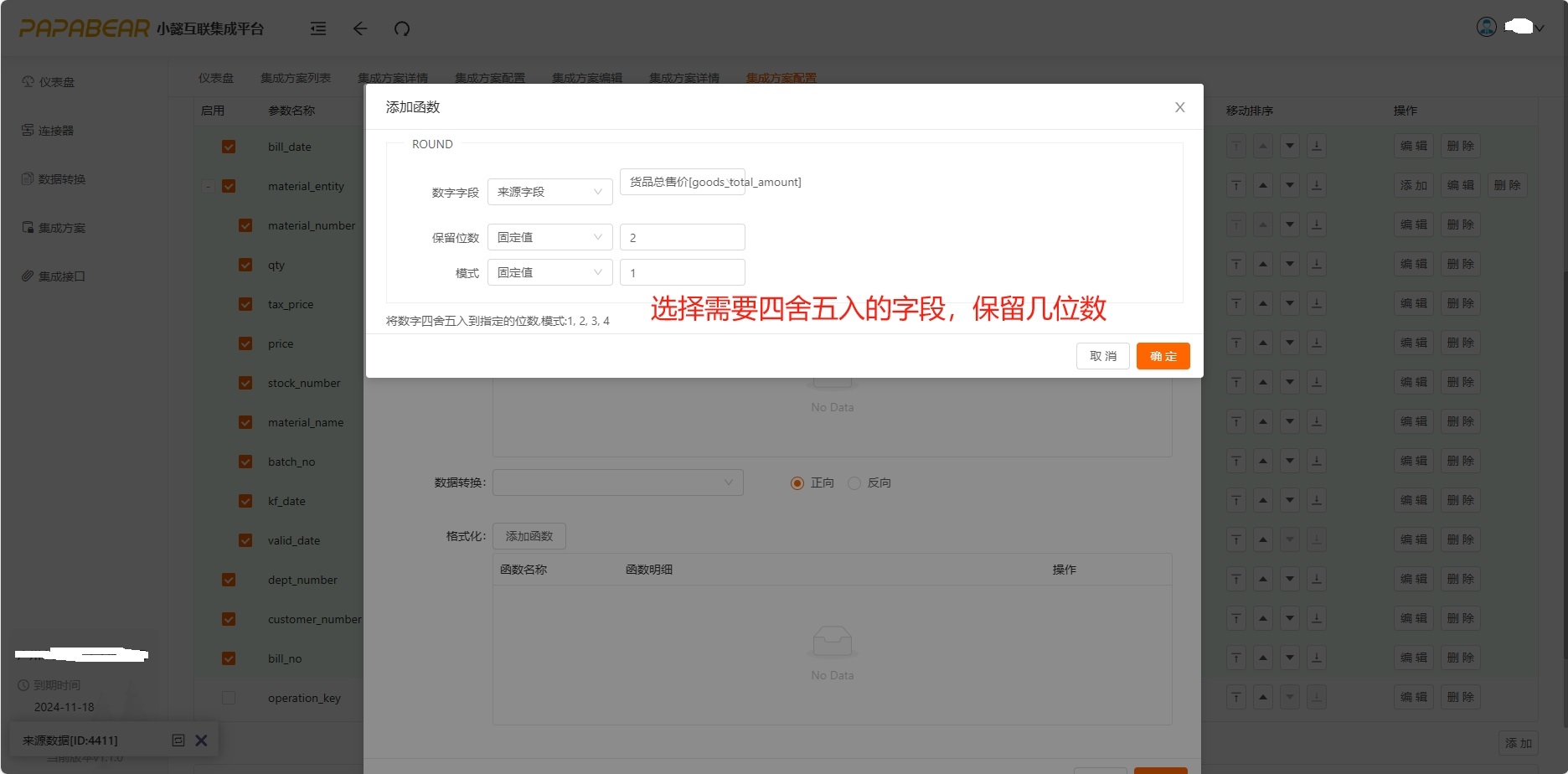
Task: Click the refresh icon in top bar
Action: (x=402, y=28)
